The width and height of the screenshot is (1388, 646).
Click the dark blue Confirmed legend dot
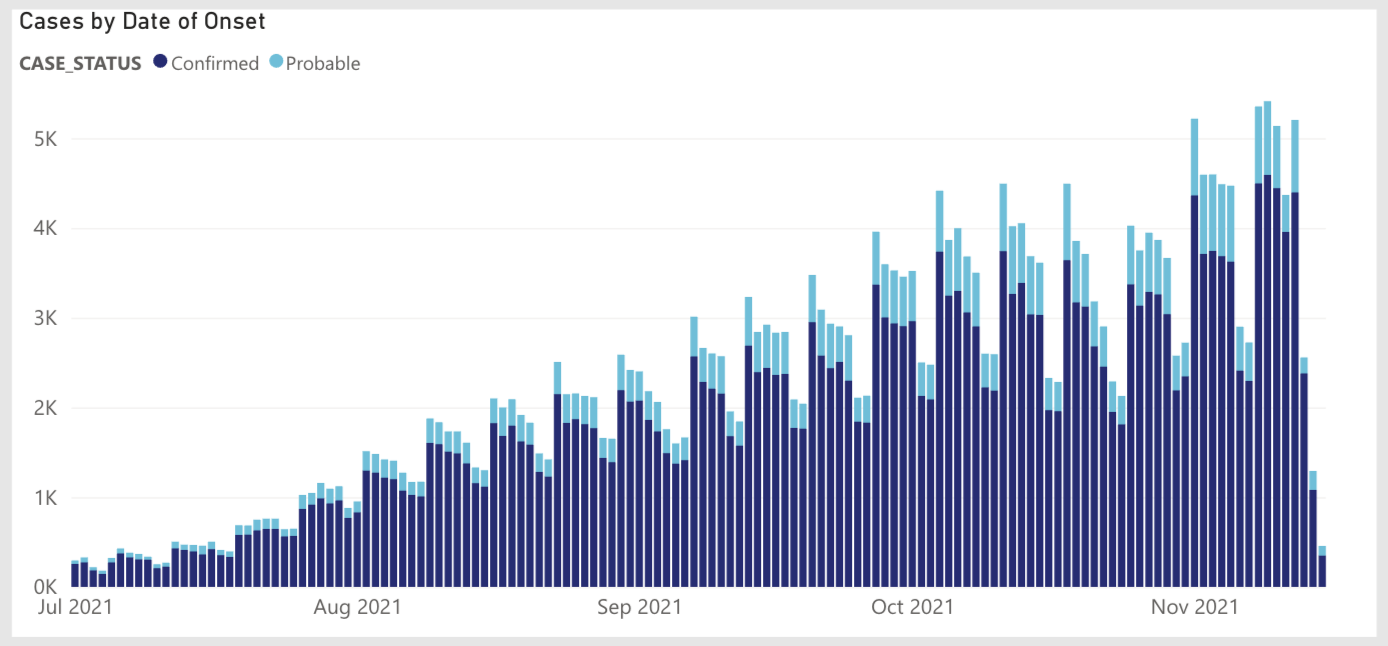click(160, 63)
